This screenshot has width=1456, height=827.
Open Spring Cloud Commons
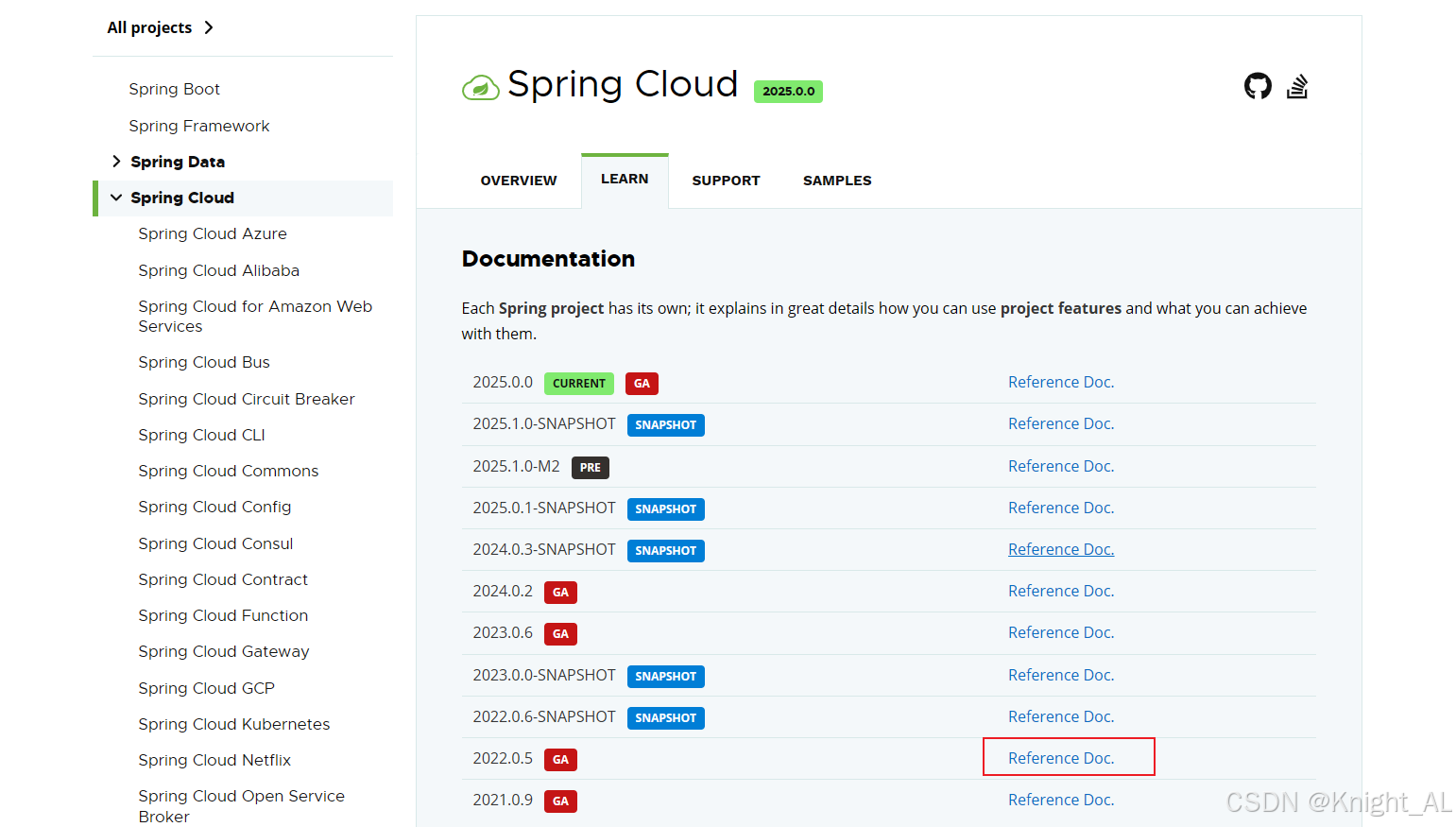[228, 471]
